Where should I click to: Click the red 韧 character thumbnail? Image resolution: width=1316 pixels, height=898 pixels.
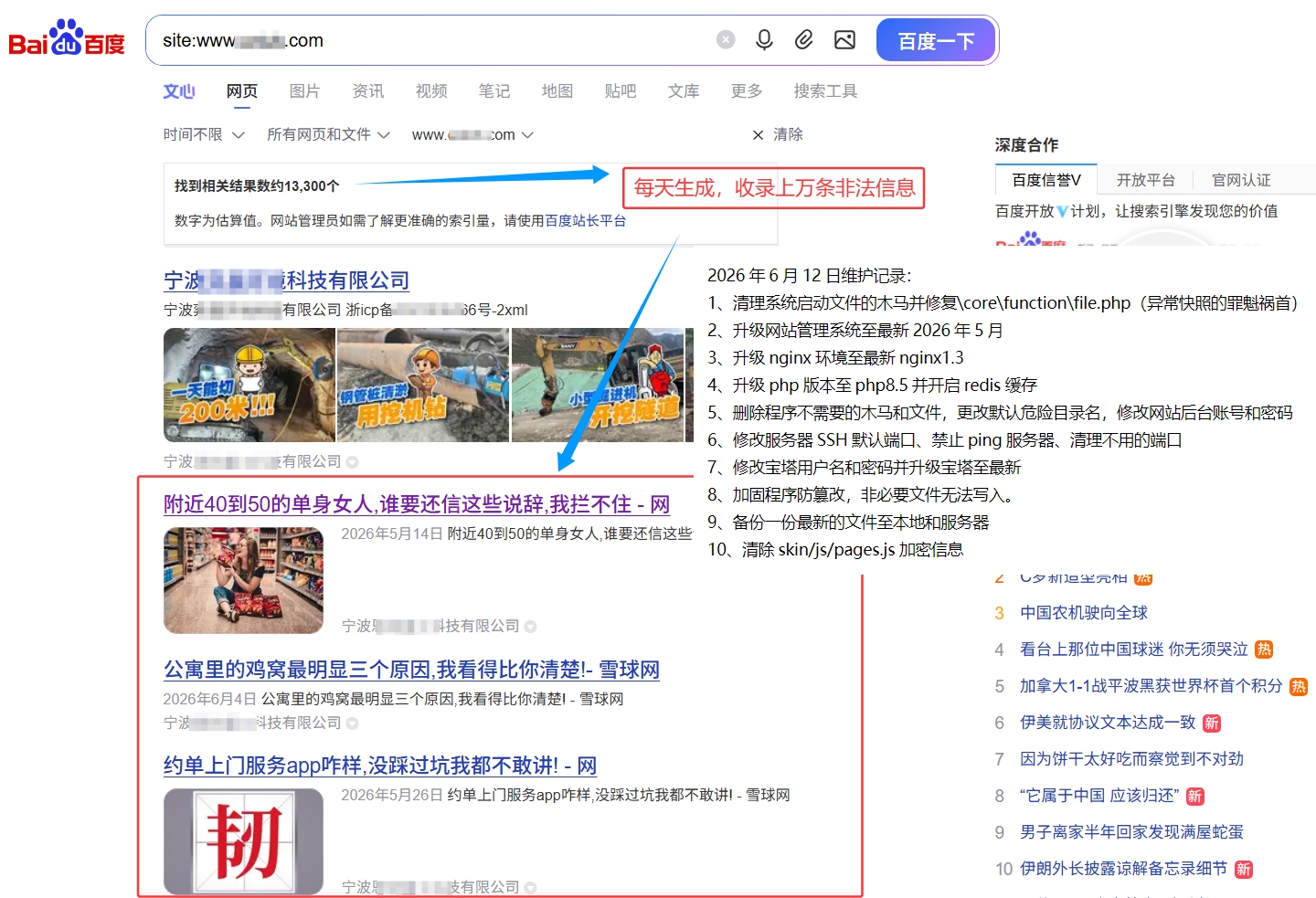(243, 841)
